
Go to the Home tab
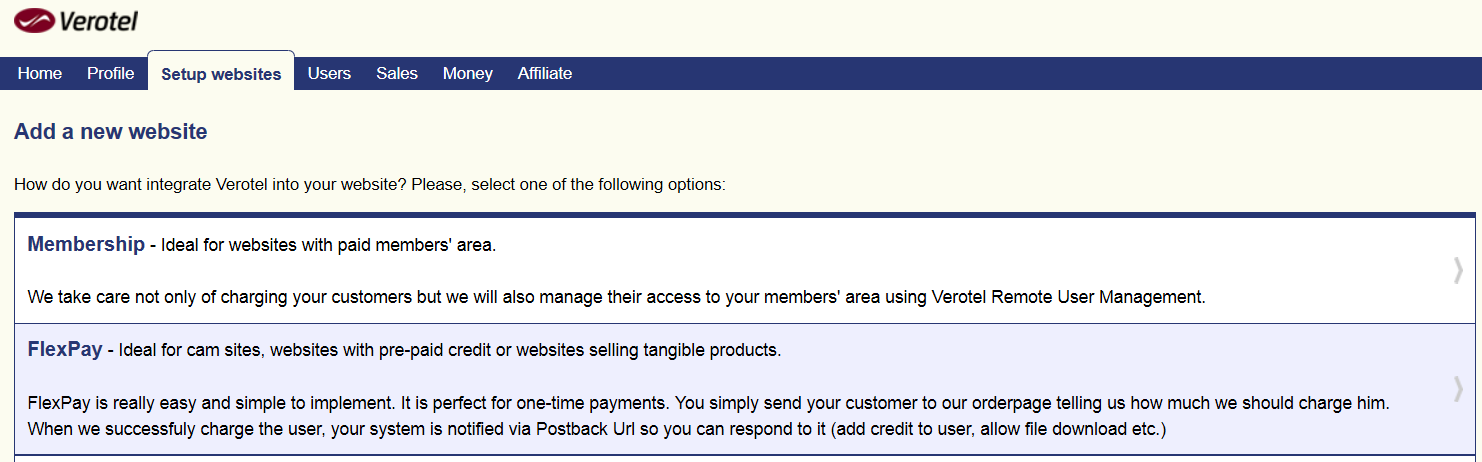tap(40, 73)
